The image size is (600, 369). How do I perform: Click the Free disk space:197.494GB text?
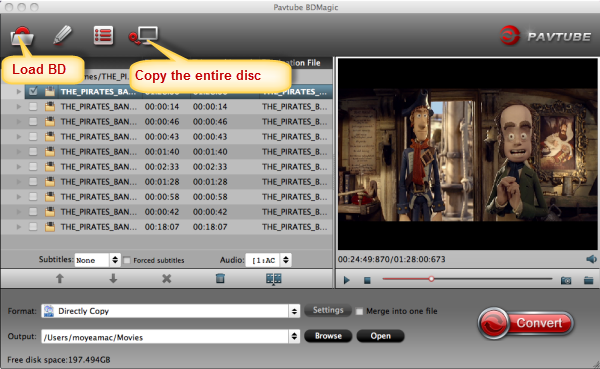point(59,360)
